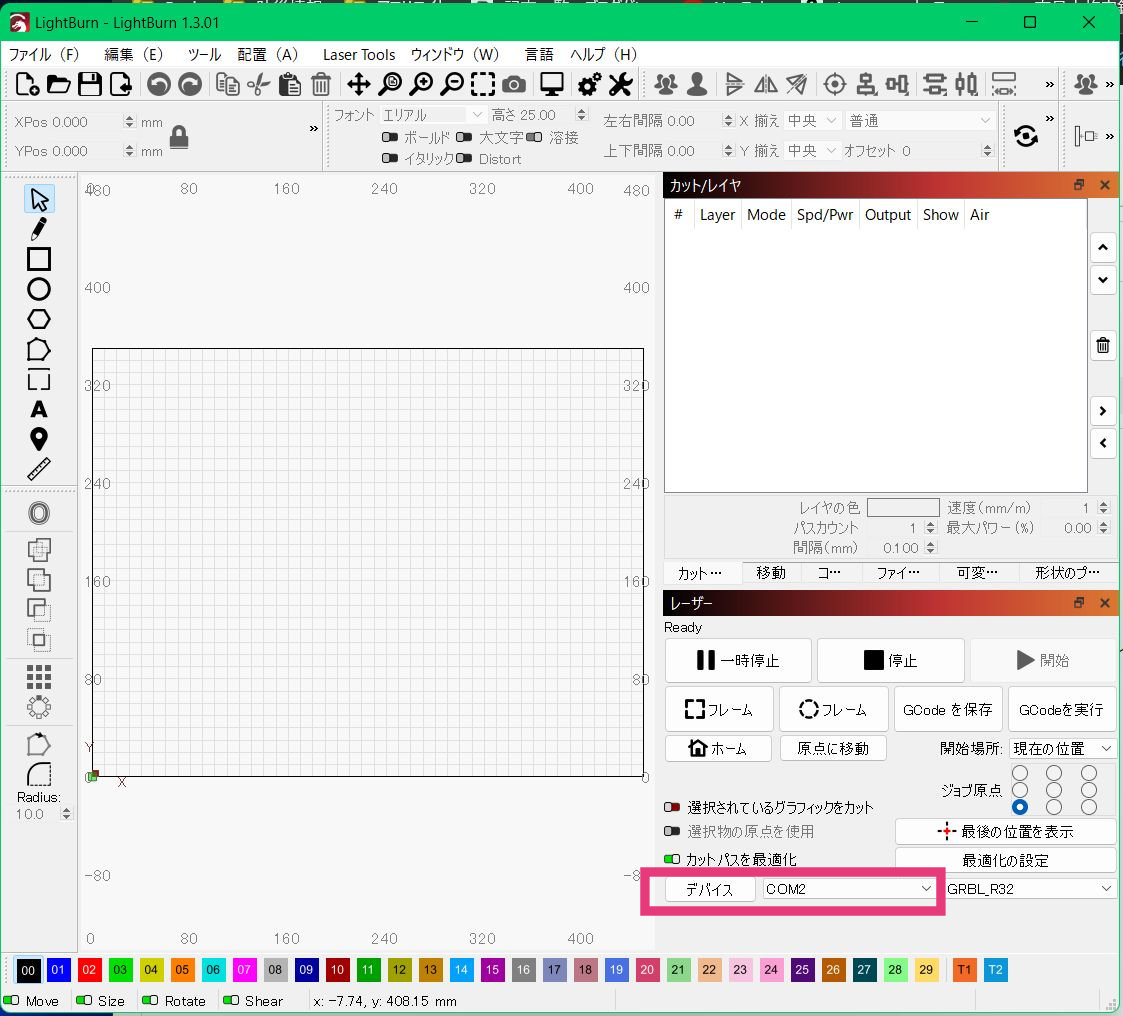Click the 間隔(mm) stepper arrows
Image resolution: width=1123 pixels, height=1016 pixels.
point(930,548)
